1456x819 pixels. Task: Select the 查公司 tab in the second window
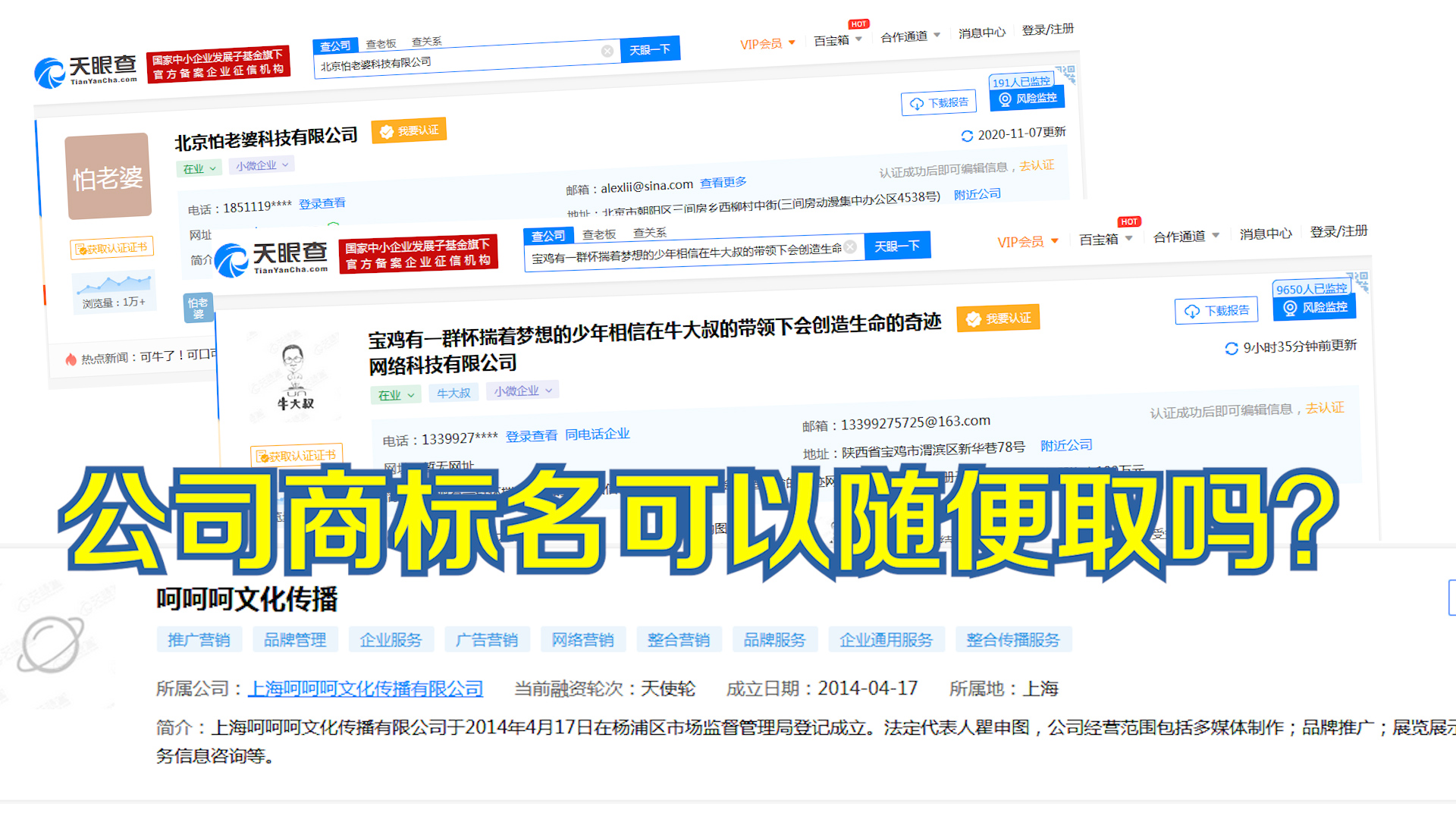548,236
